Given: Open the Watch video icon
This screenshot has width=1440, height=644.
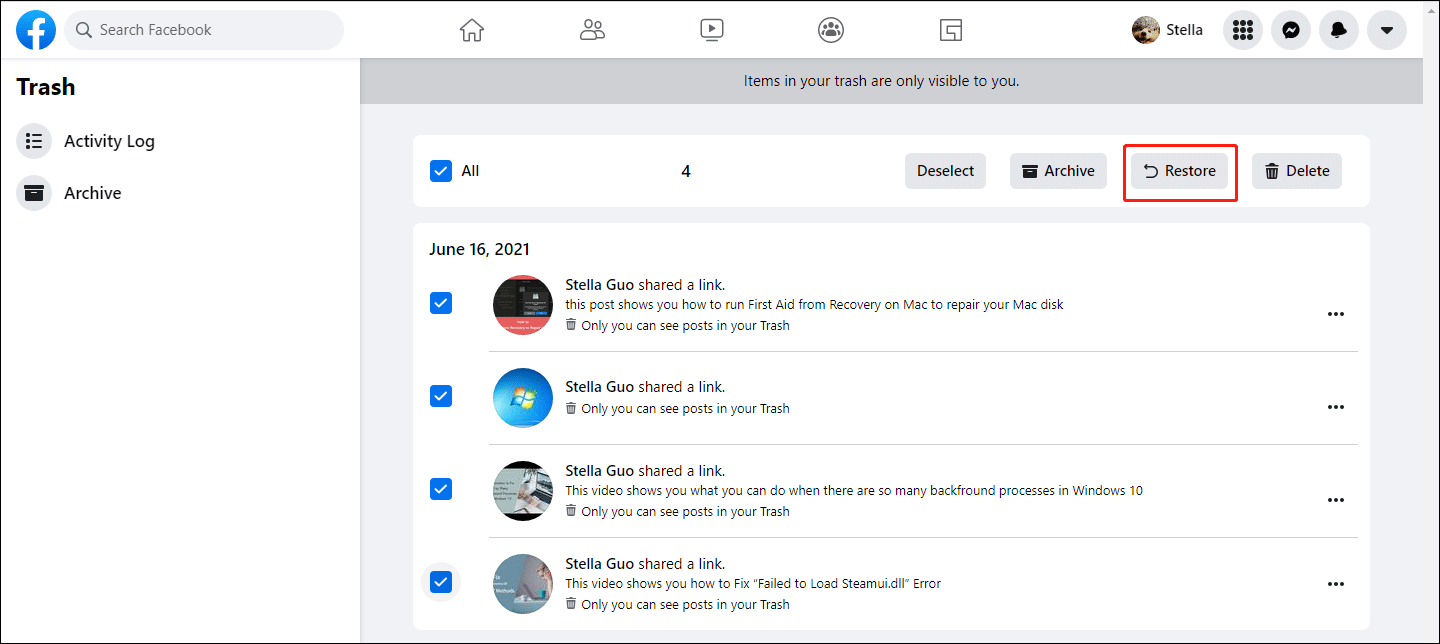Looking at the screenshot, I should point(712,30).
